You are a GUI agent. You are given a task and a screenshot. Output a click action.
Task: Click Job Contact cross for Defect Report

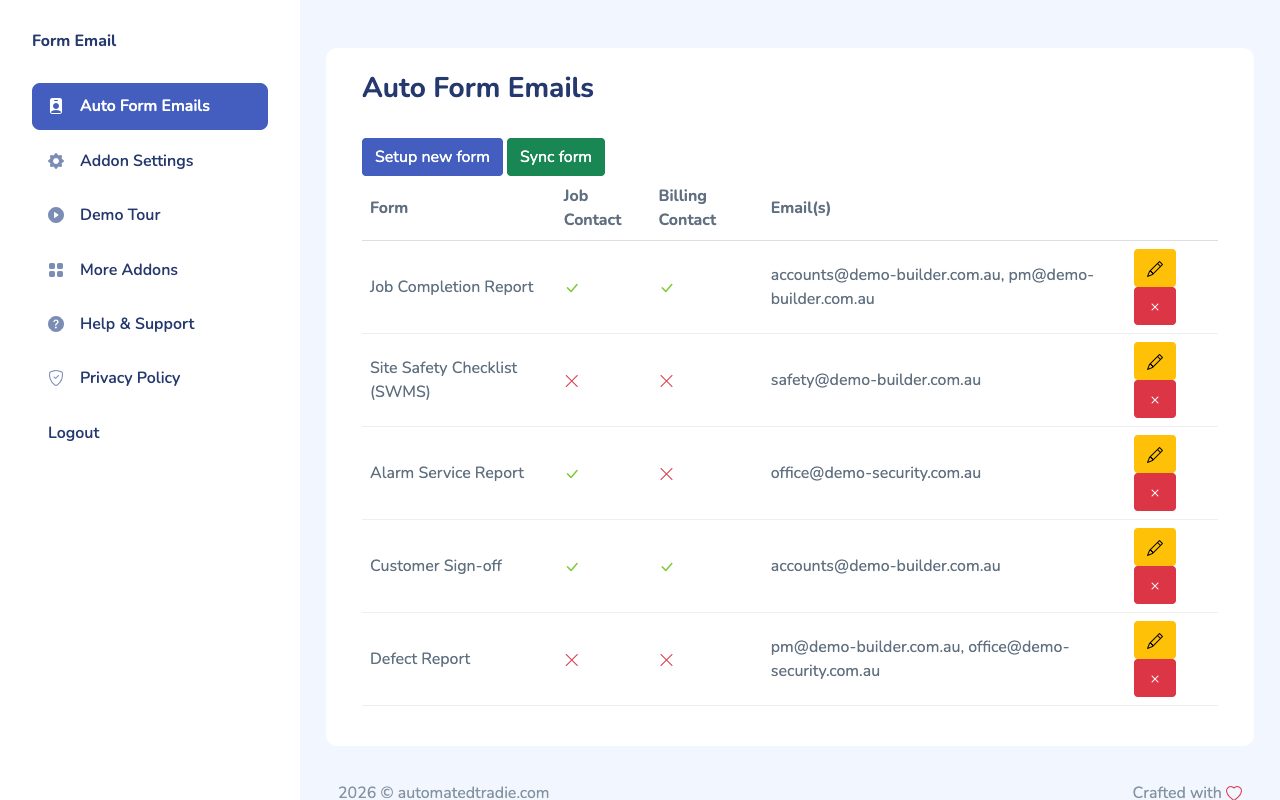click(x=572, y=660)
